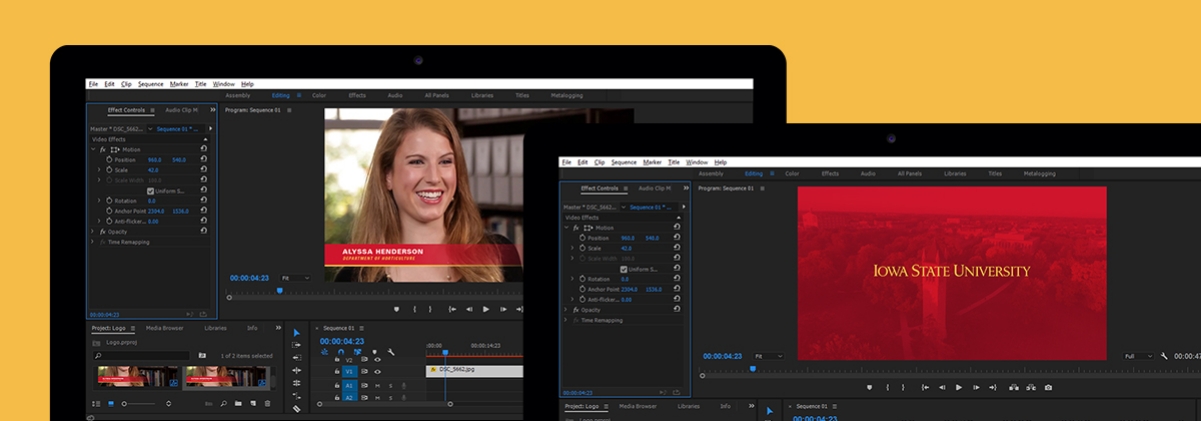The image size is (1201, 421).
Task: Toggle Uniform Scale checkbox in right window
Action: click(x=624, y=269)
